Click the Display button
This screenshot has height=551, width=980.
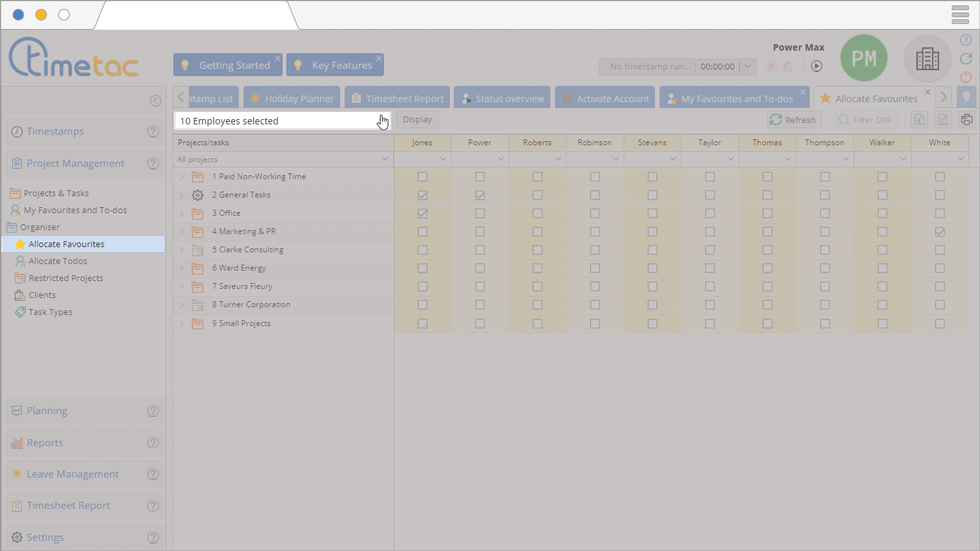pyautogui.click(x=417, y=120)
